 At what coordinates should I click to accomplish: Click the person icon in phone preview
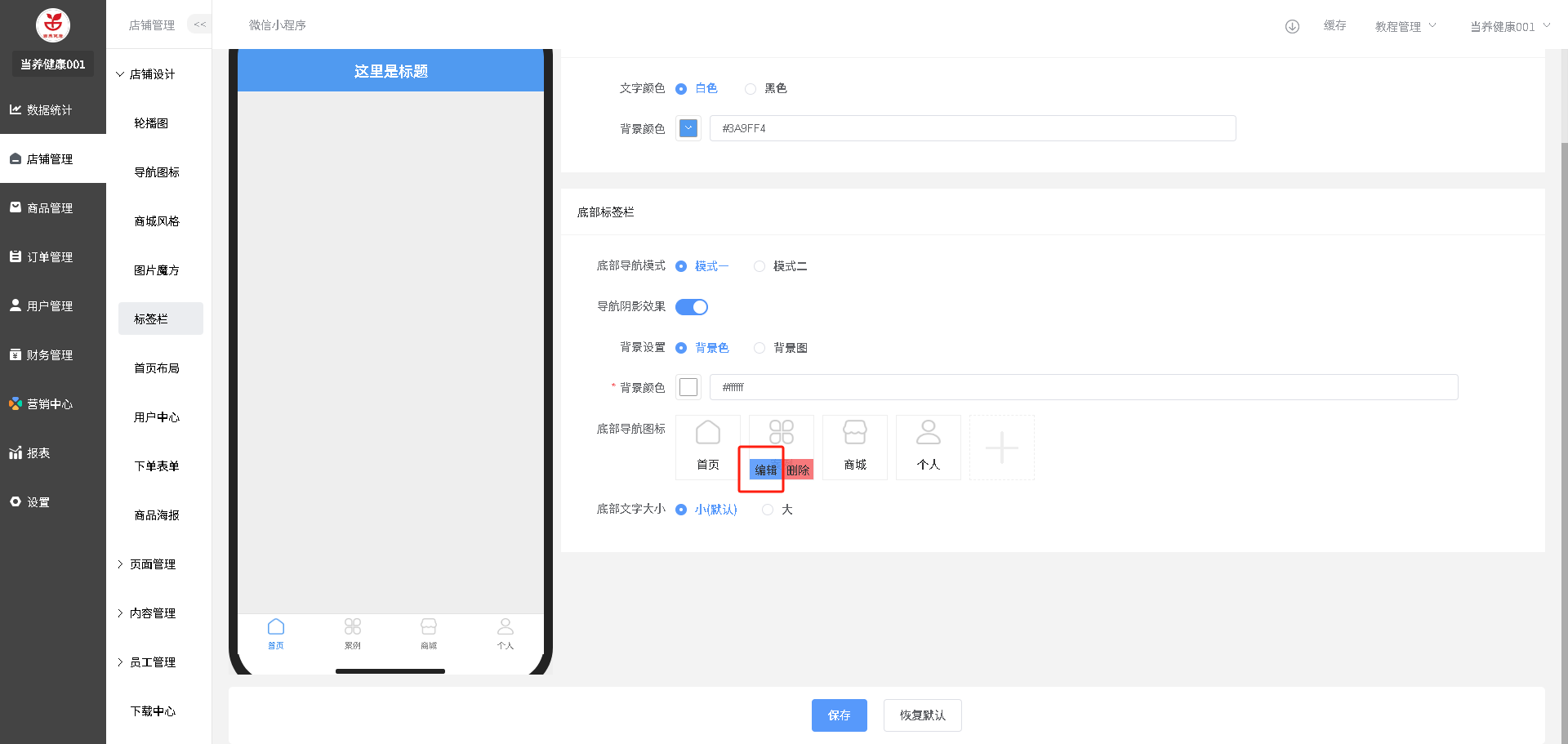(x=506, y=627)
